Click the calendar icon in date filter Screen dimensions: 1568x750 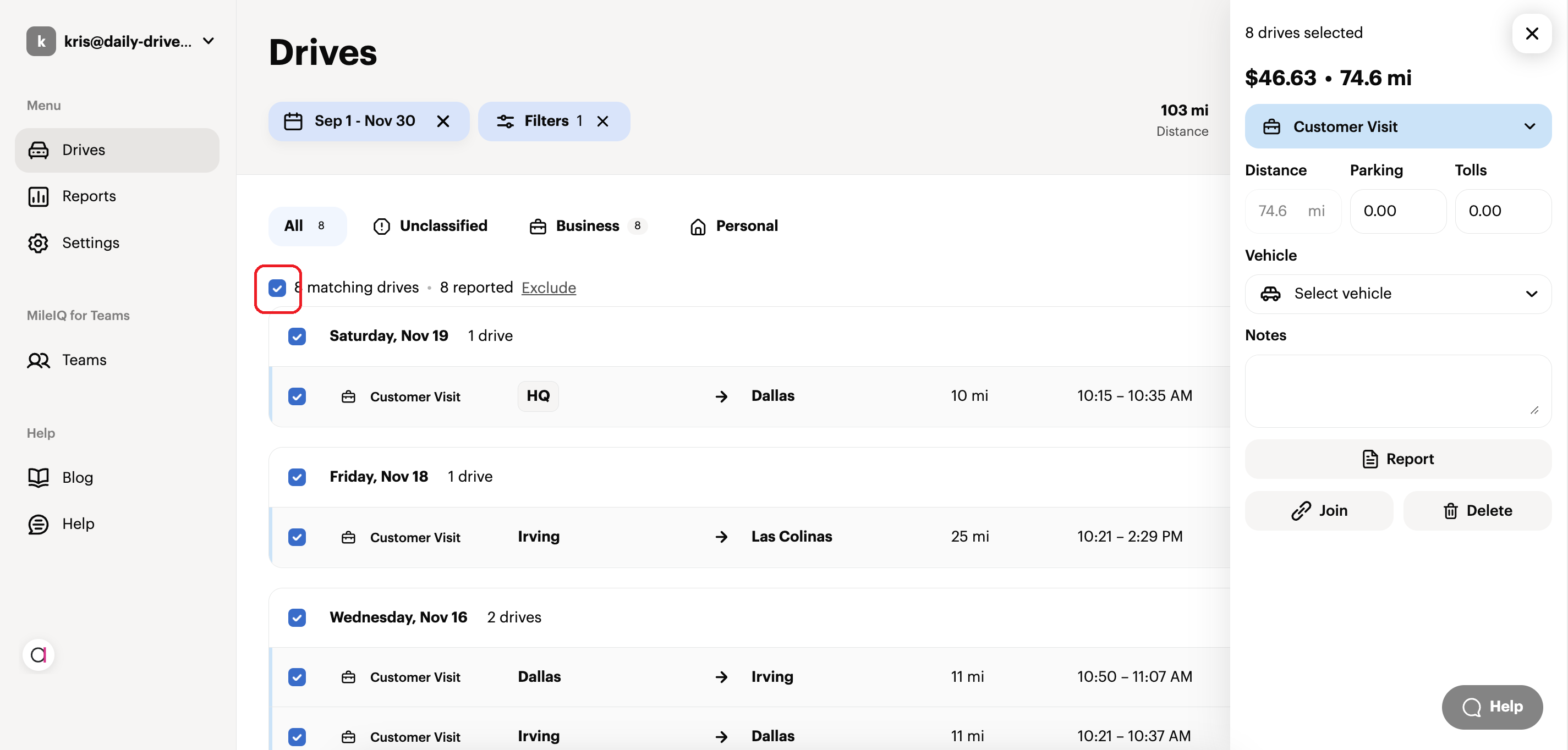[x=293, y=121]
